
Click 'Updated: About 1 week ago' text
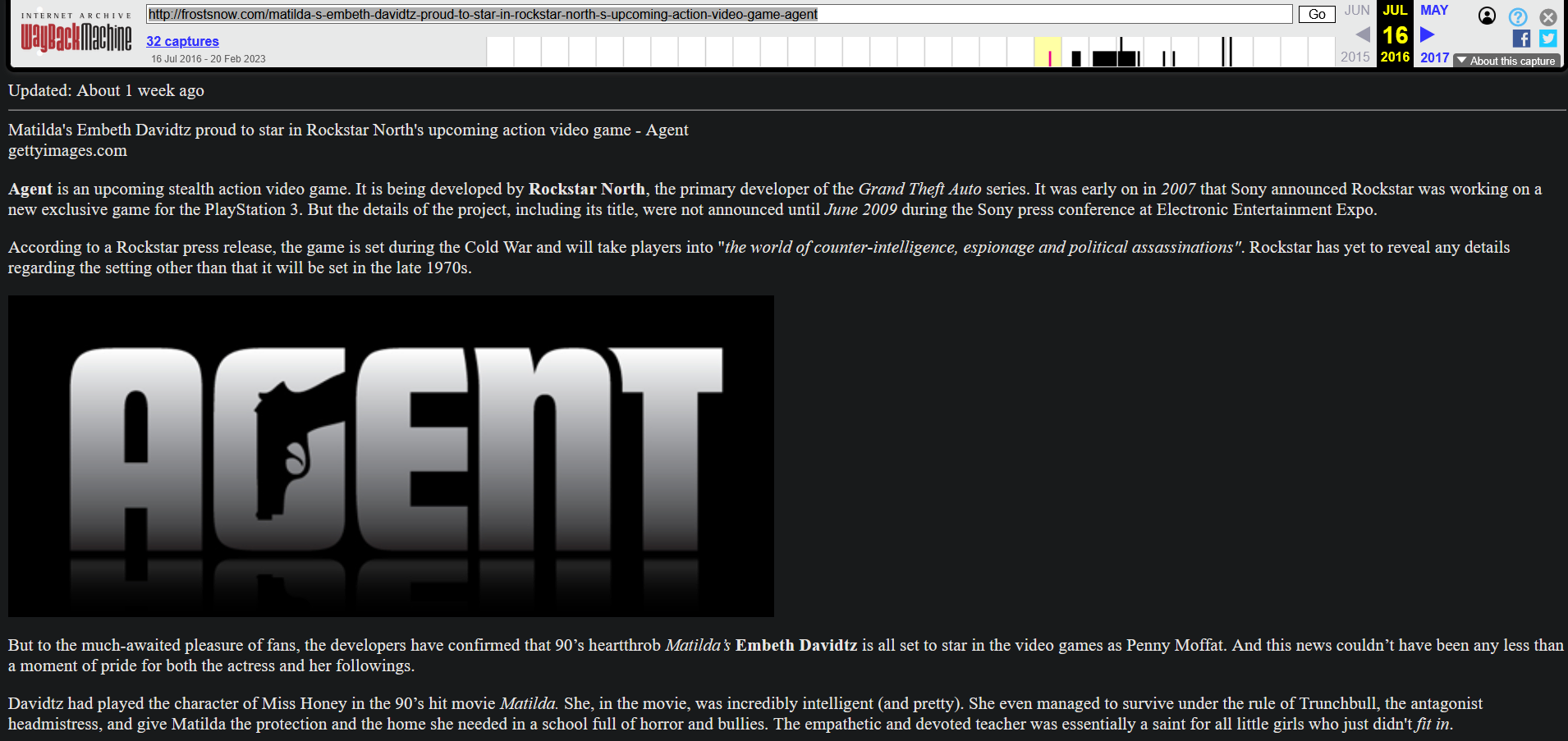click(x=106, y=90)
